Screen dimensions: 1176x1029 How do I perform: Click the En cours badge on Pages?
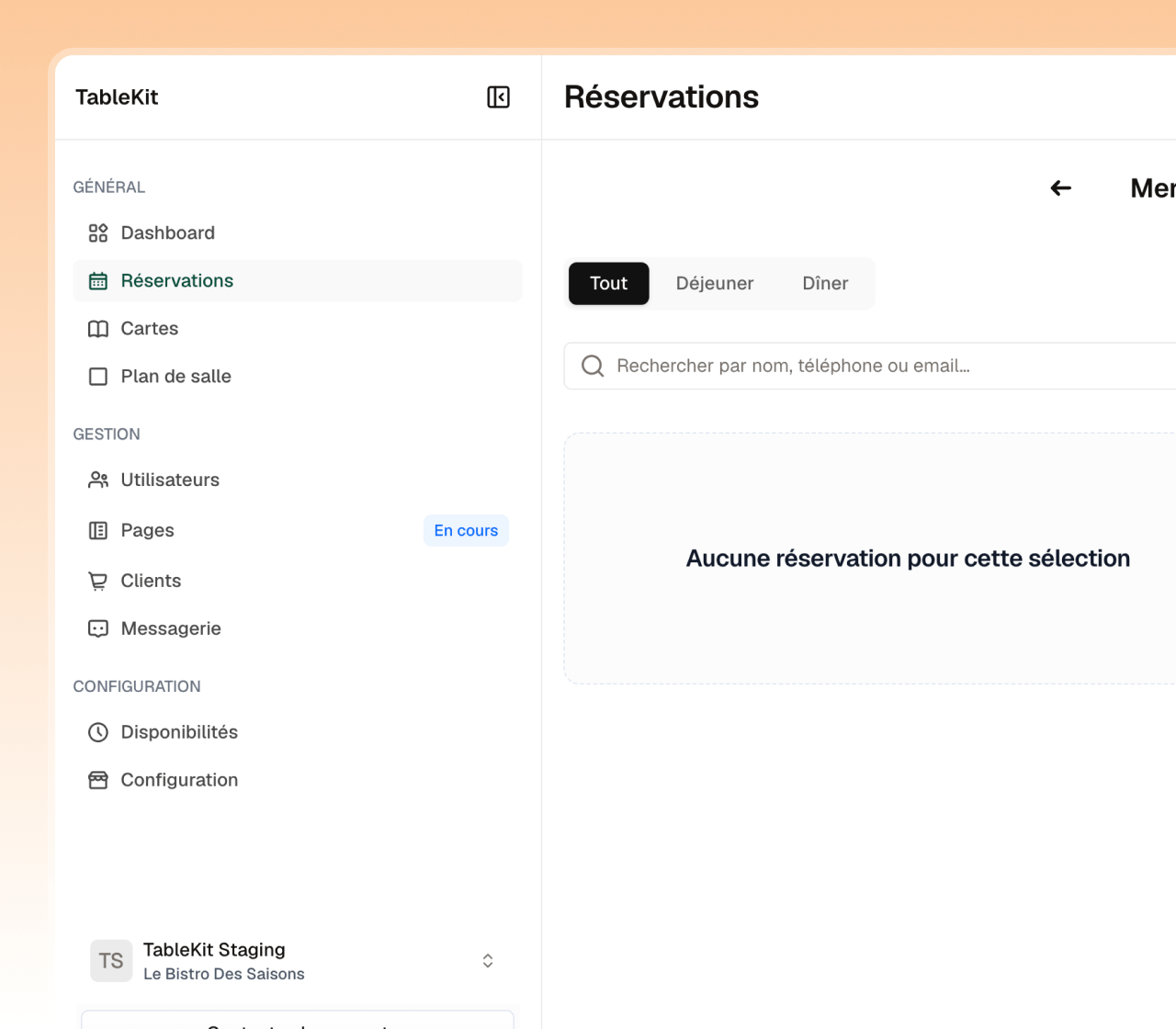(x=466, y=530)
